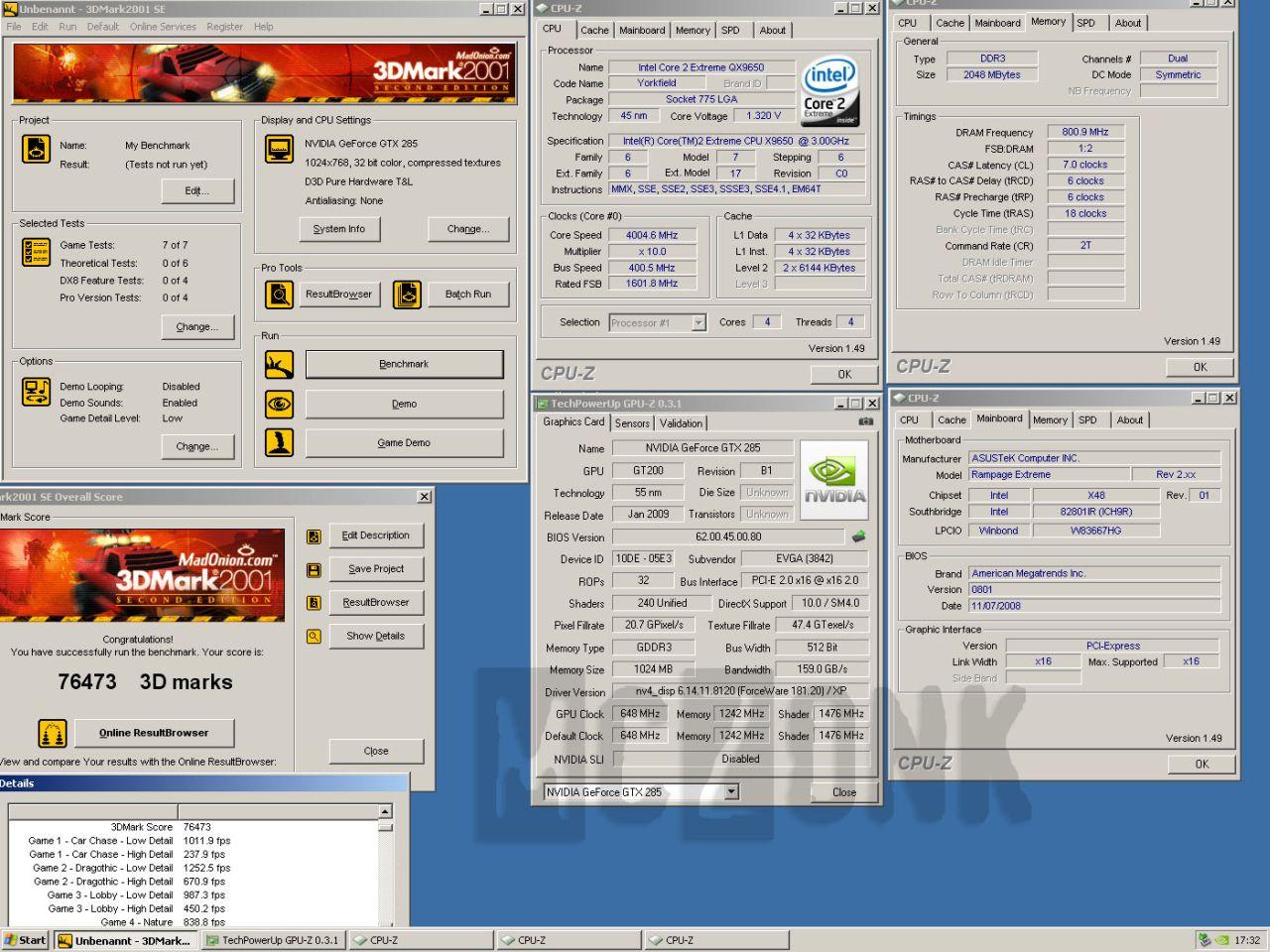Image resolution: width=1270 pixels, height=952 pixels.
Task: Open the Validation tab in GPU-Z
Action: click(681, 423)
